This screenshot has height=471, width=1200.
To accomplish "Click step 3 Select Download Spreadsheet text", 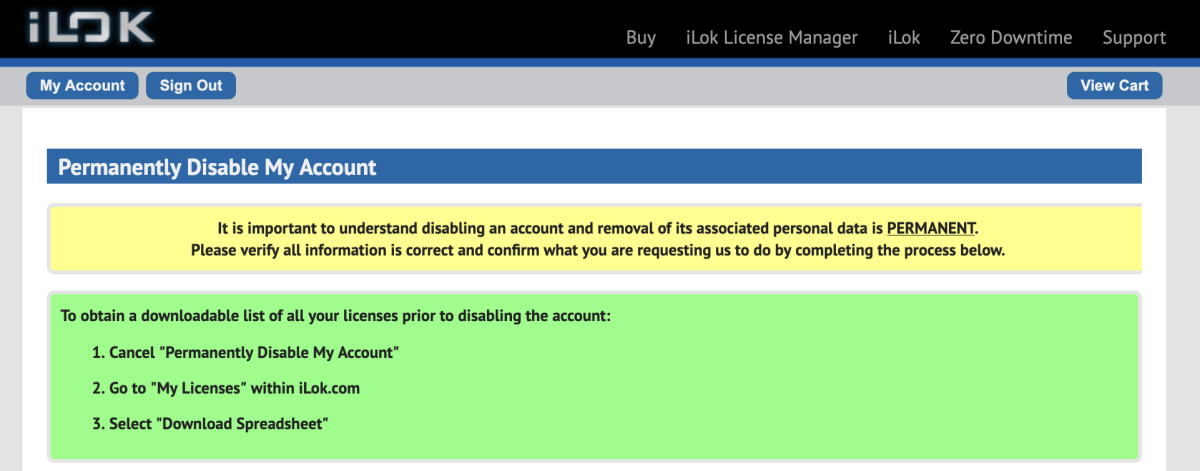I will [211, 424].
